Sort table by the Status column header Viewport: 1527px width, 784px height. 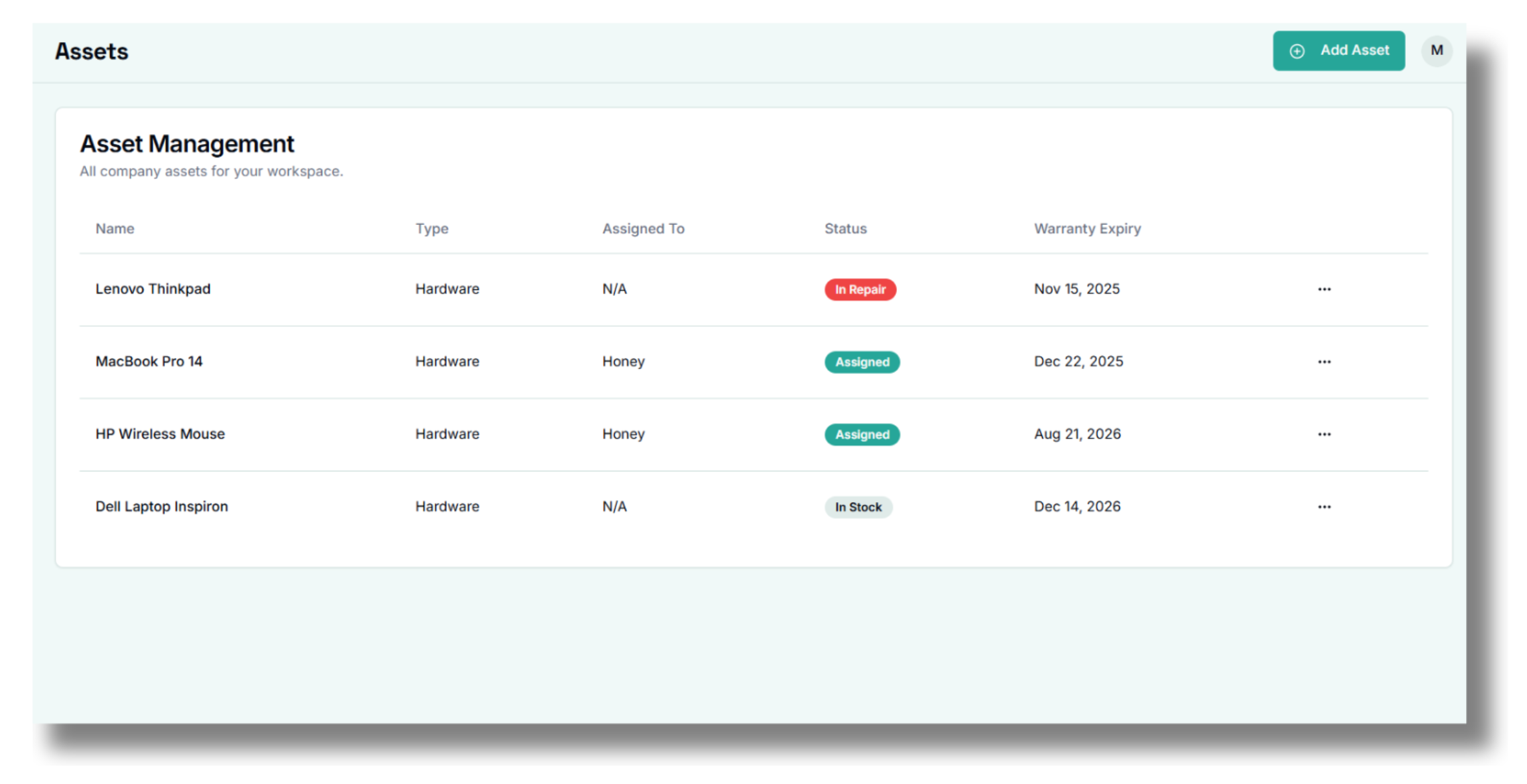pyautogui.click(x=845, y=228)
